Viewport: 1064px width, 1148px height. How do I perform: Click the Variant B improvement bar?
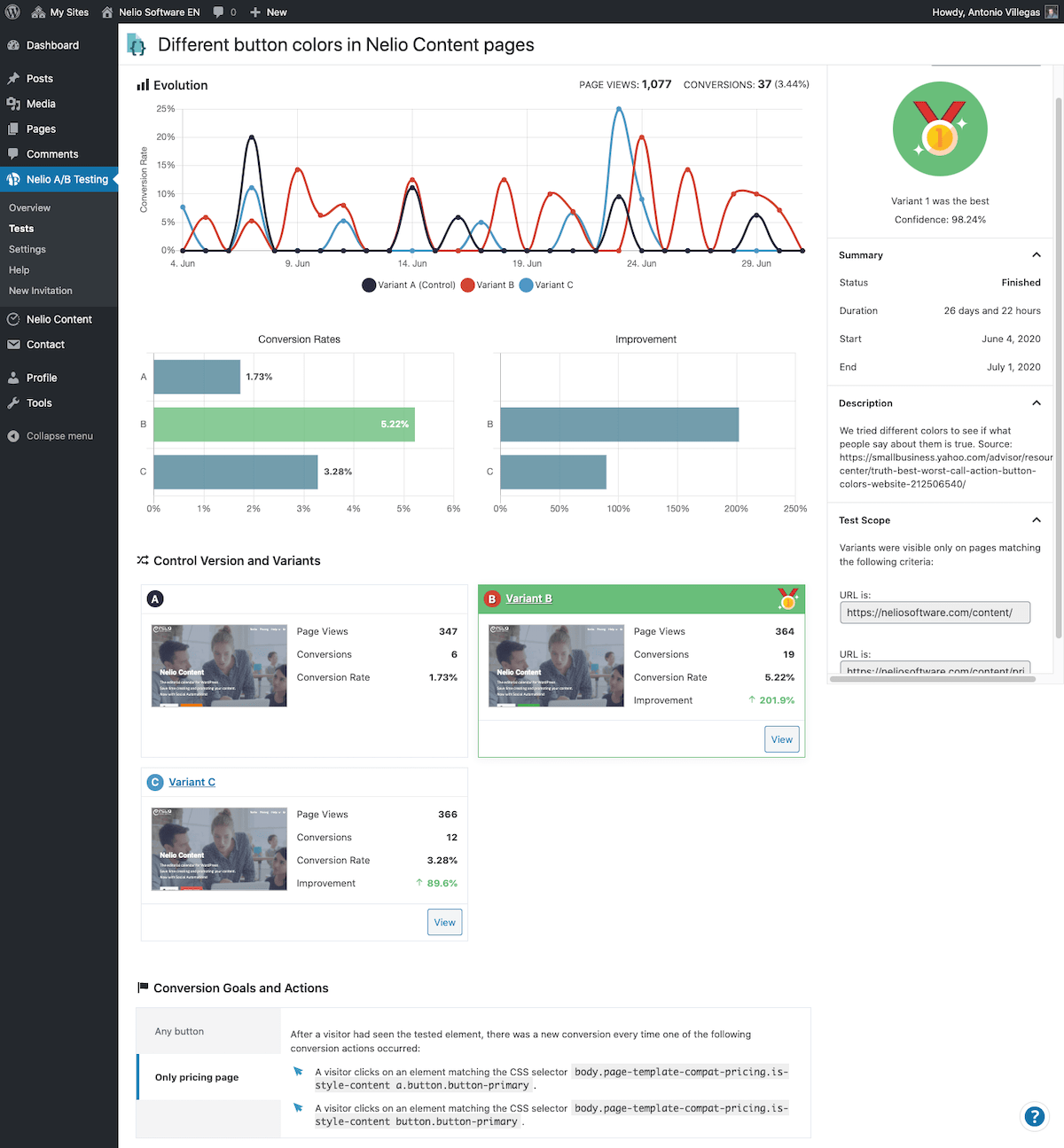tap(620, 425)
